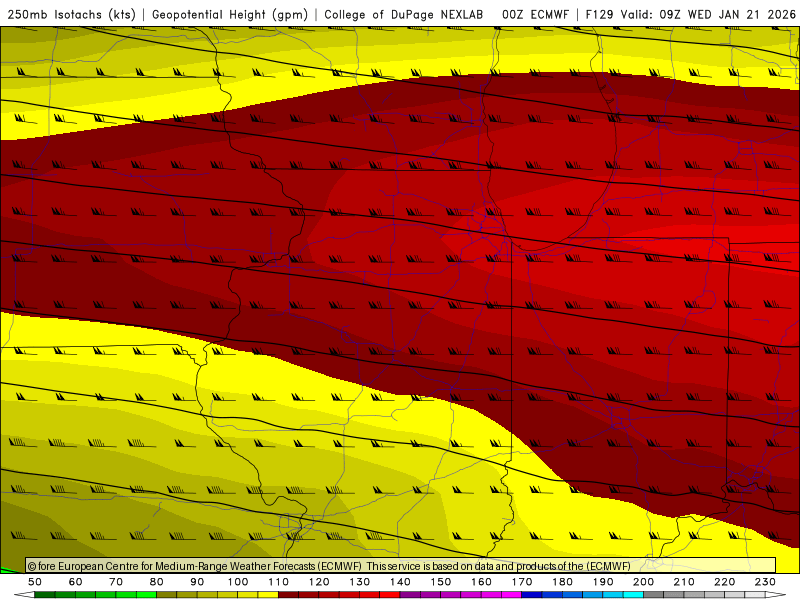800x600 pixels.
Task: Click the 200 knot color bar label
Action: [x=643, y=582]
